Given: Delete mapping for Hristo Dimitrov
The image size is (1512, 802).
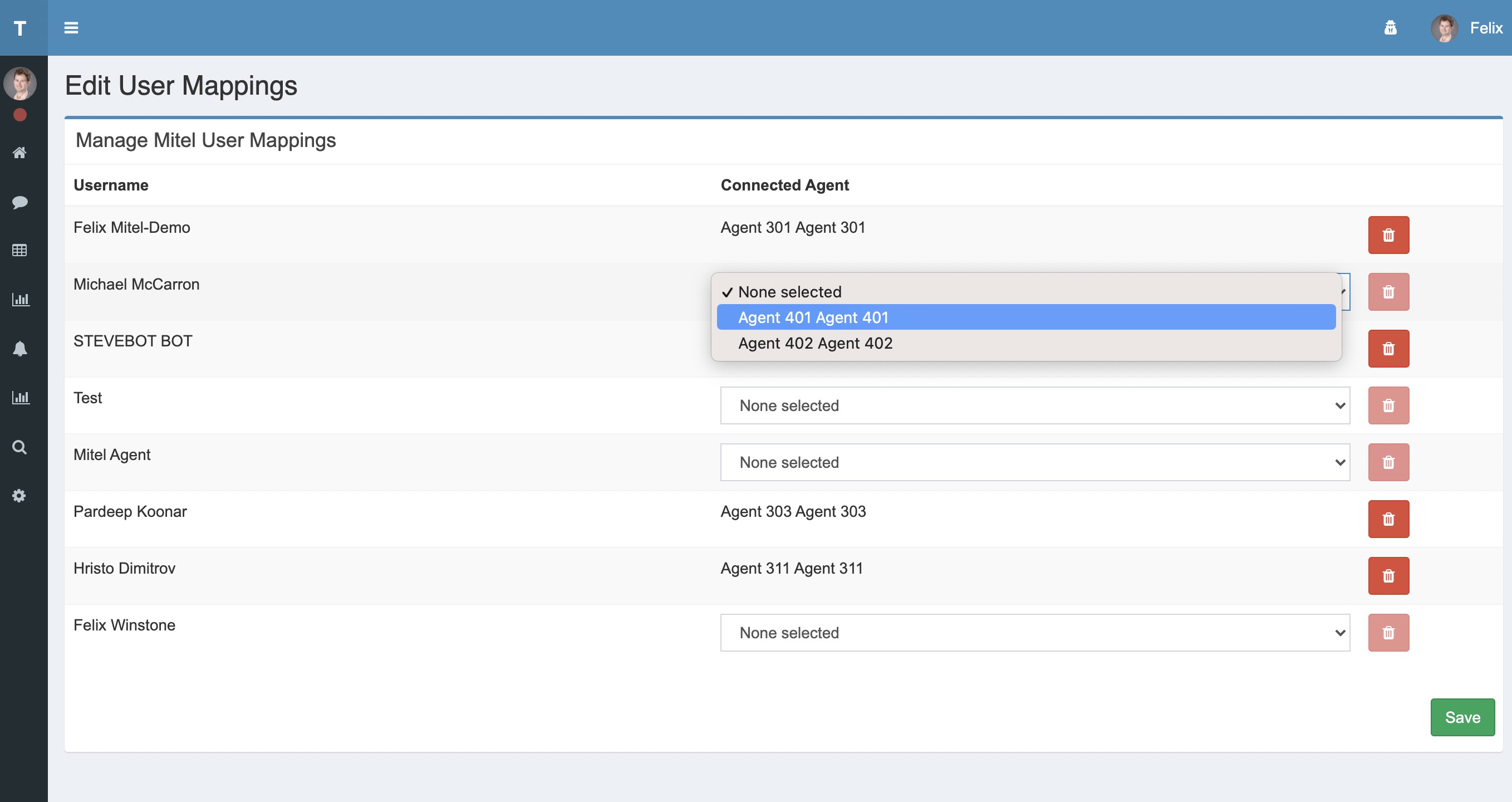Looking at the screenshot, I should tap(1388, 576).
